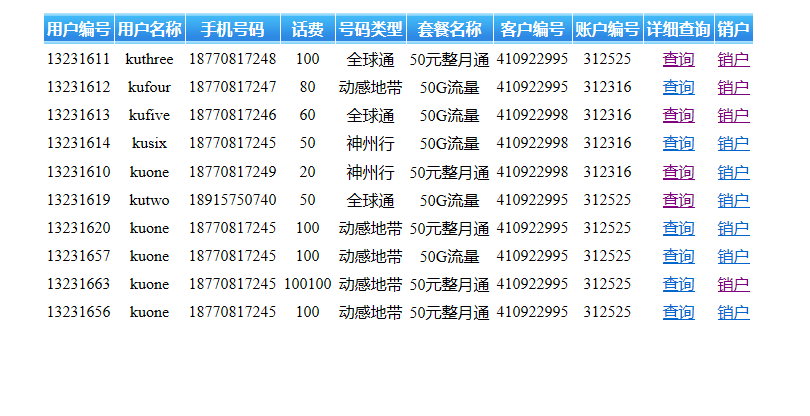Viewport: 810px width, 416px height.
Task: Click 销户 link for user 13231619
Action: [733, 200]
